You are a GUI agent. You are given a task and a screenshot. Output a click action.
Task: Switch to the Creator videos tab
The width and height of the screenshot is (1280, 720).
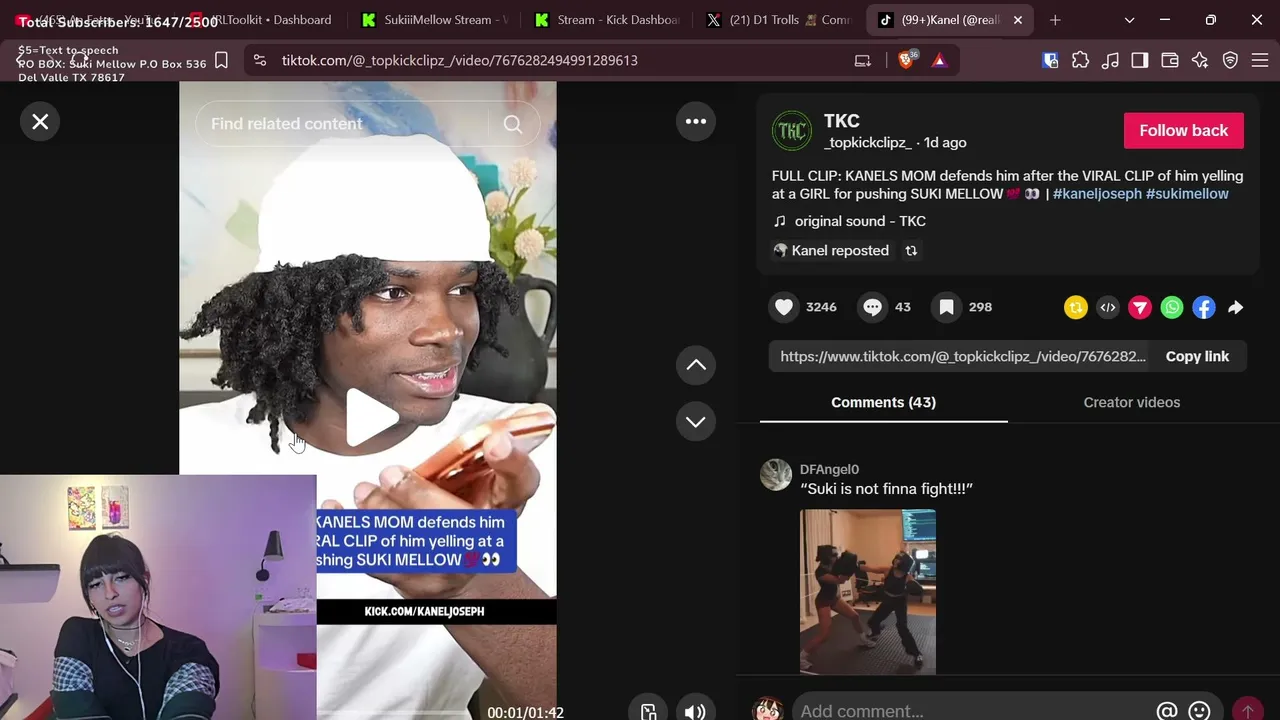pos(1132,402)
